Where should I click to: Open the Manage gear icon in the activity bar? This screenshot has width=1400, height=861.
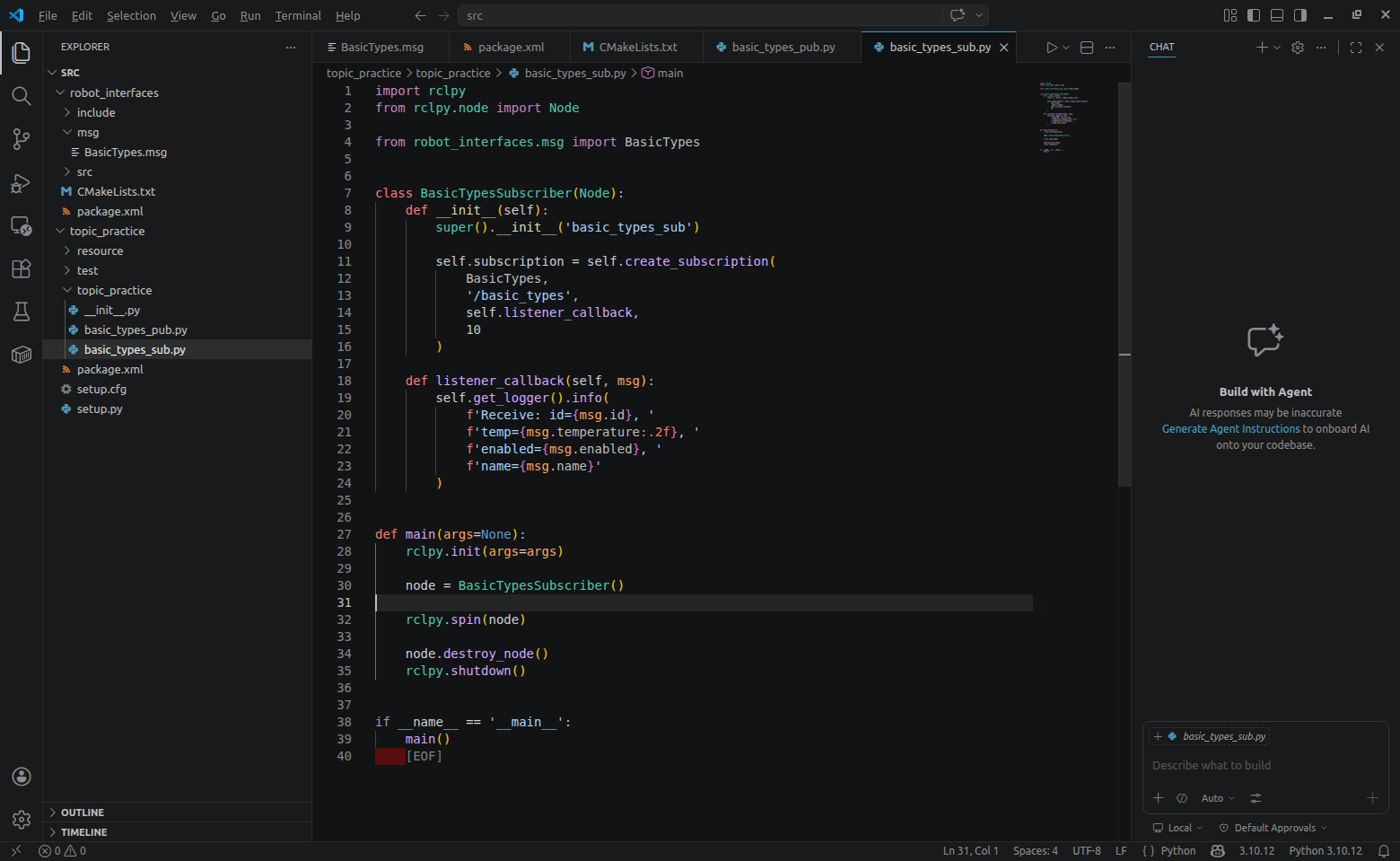22,819
